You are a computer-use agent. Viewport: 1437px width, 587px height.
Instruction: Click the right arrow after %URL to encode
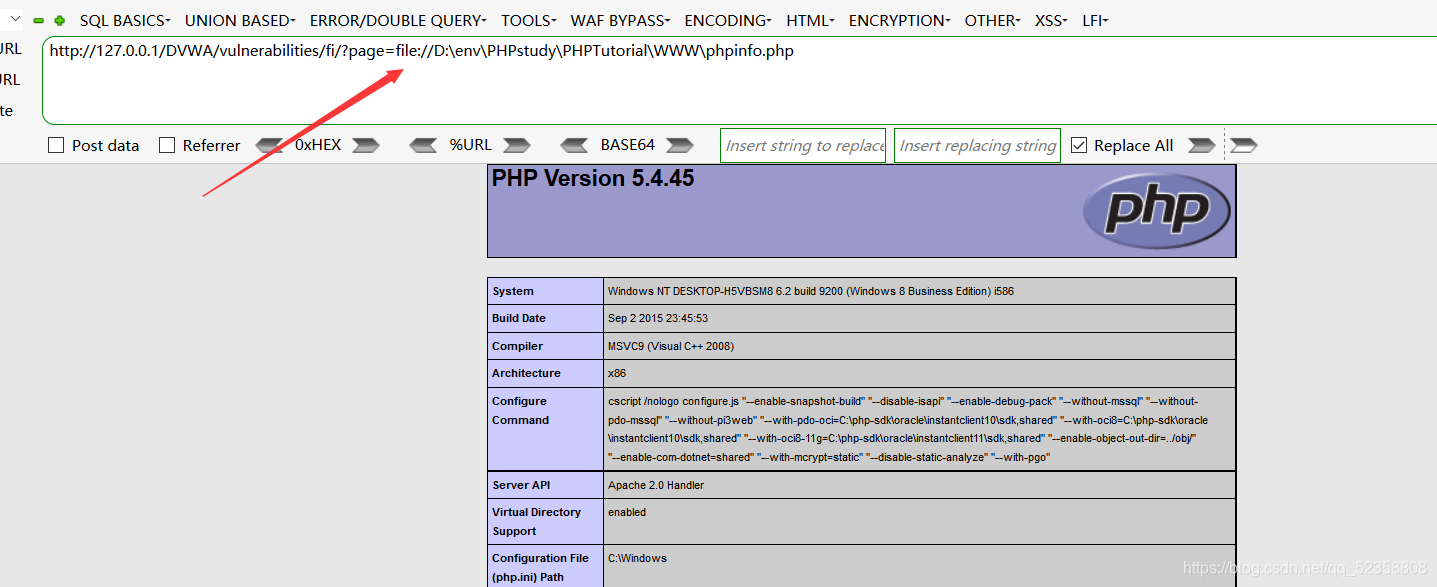[x=517, y=146]
